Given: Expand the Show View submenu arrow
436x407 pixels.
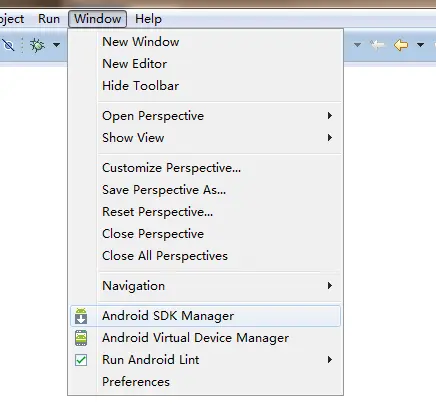Looking at the screenshot, I should (330, 138).
